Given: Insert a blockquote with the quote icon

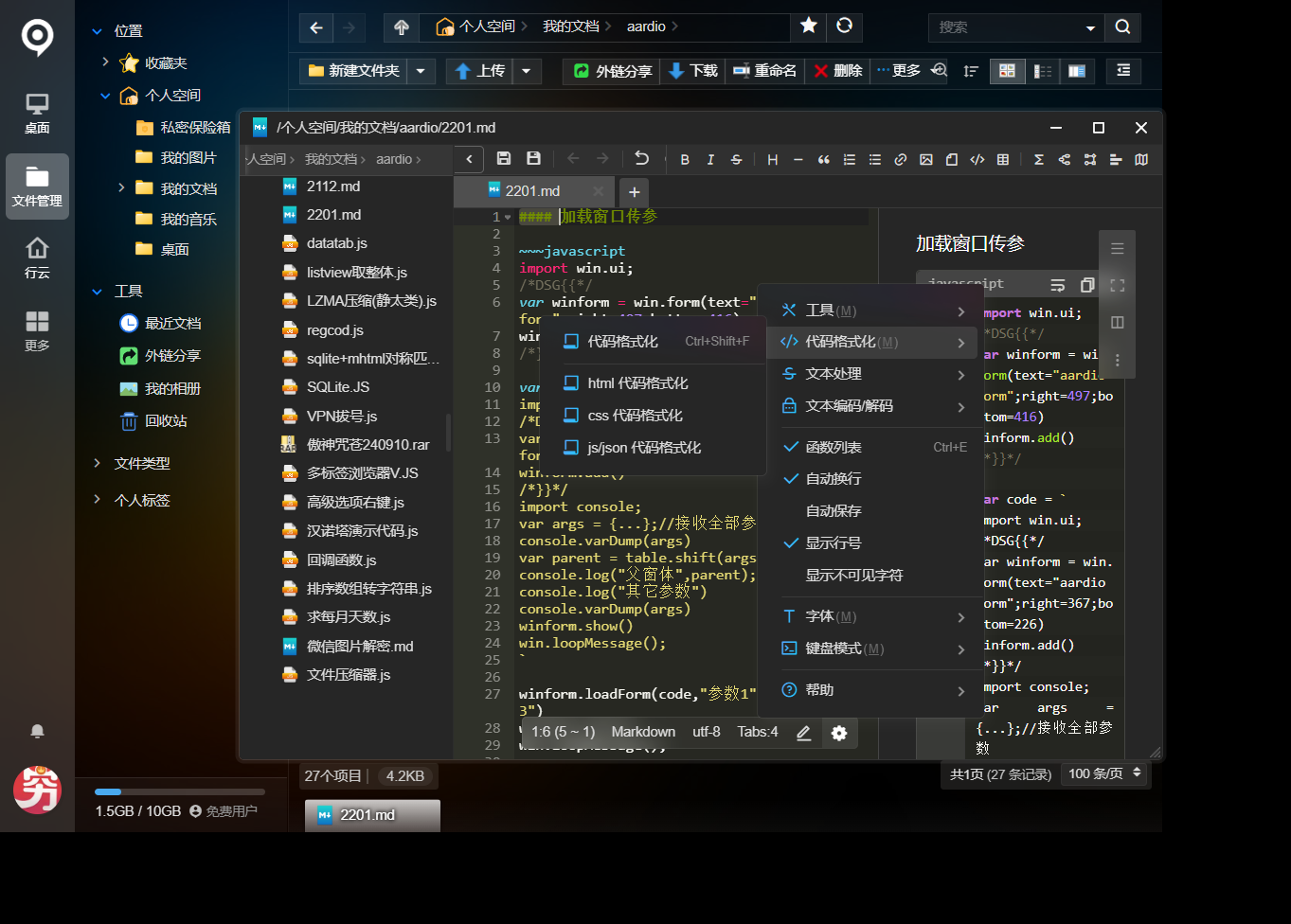Looking at the screenshot, I should click(x=824, y=160).
